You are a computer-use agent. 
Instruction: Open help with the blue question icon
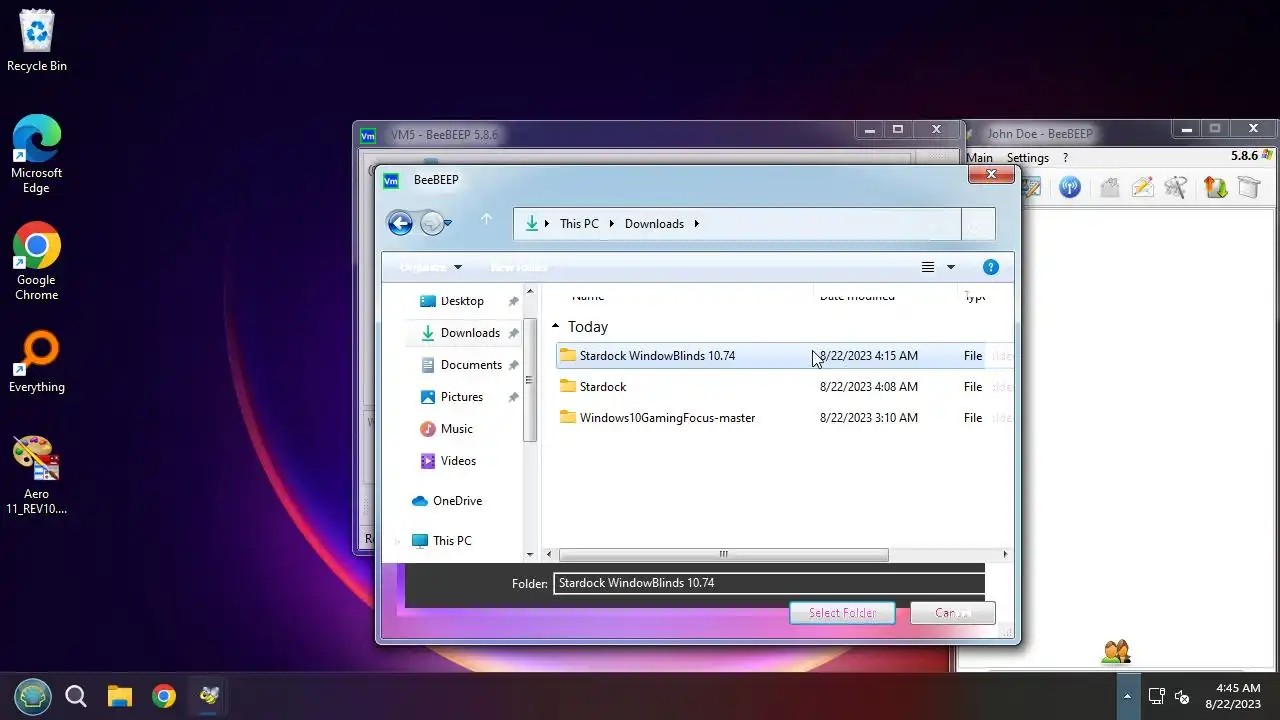pyautogui.click(x=991, y=267)
